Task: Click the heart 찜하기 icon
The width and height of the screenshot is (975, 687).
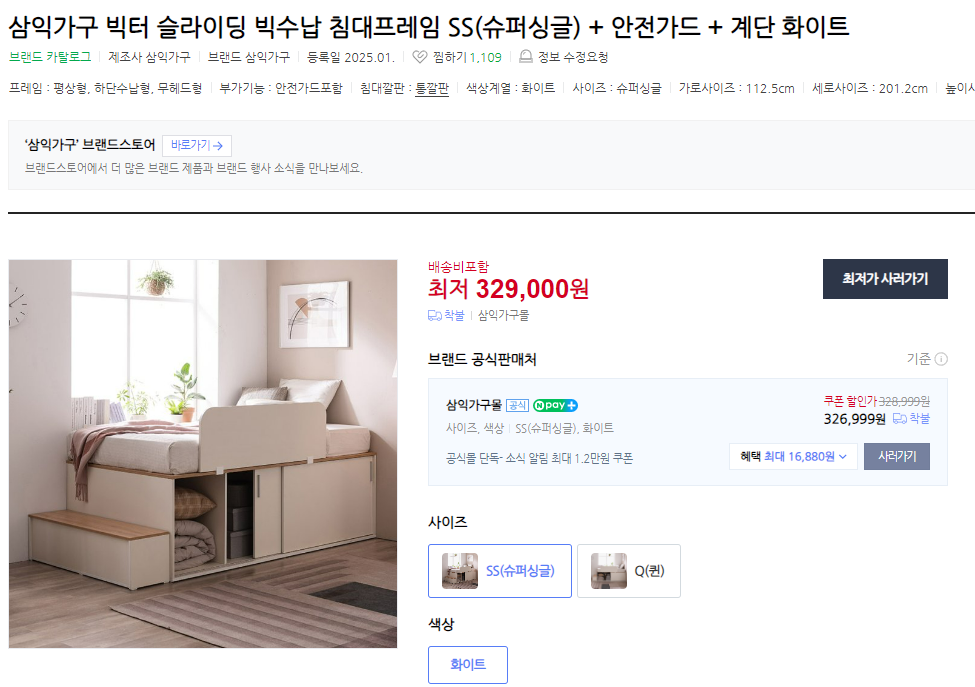Action: click(x=420, y=57)
